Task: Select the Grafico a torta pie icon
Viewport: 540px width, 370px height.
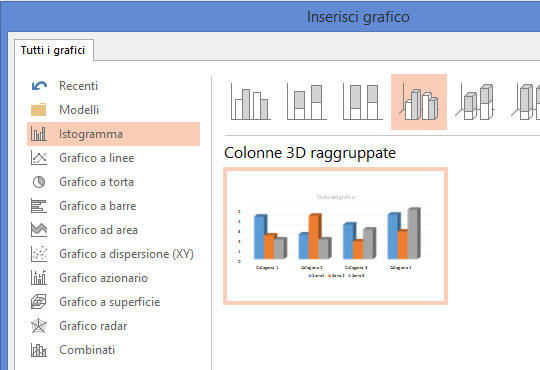Action: point(39,182)
